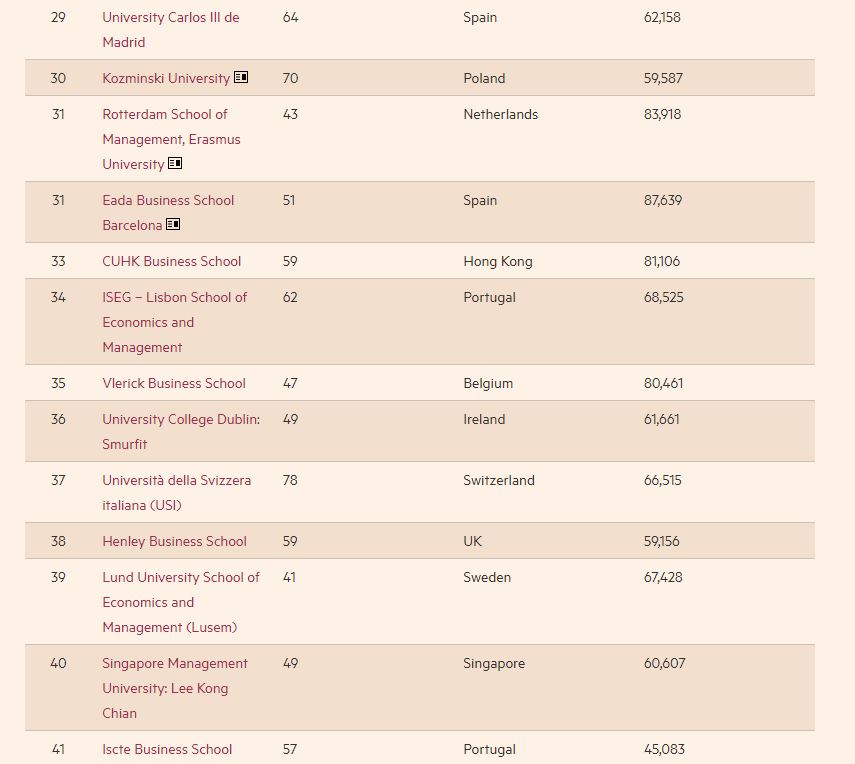Image resolution: width=855 pixels, height=764 pixels.
Task: Select salary value 61,661
Action: pos(661,420)
